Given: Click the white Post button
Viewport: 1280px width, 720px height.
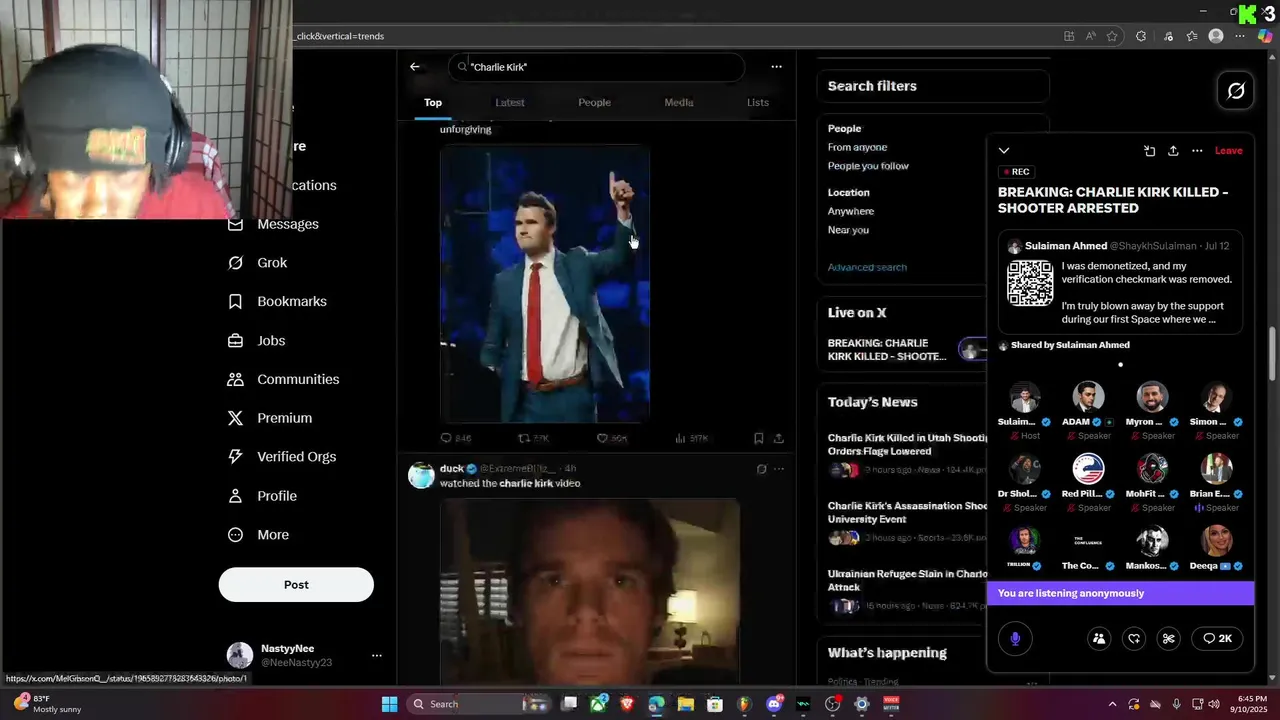Looking at the screenshot, I should (296, 585).
